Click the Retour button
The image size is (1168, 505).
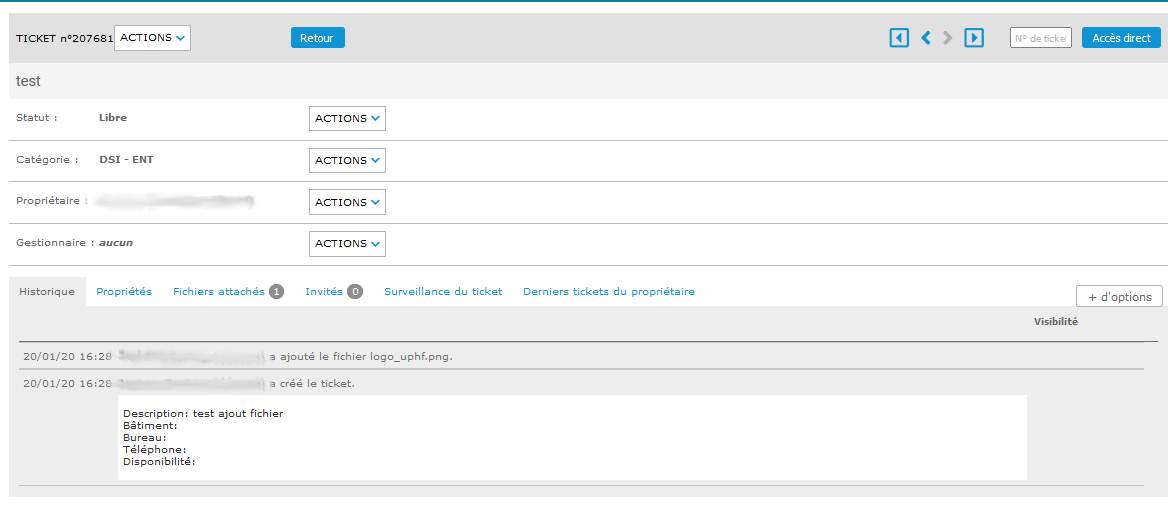tap(317, 38)
